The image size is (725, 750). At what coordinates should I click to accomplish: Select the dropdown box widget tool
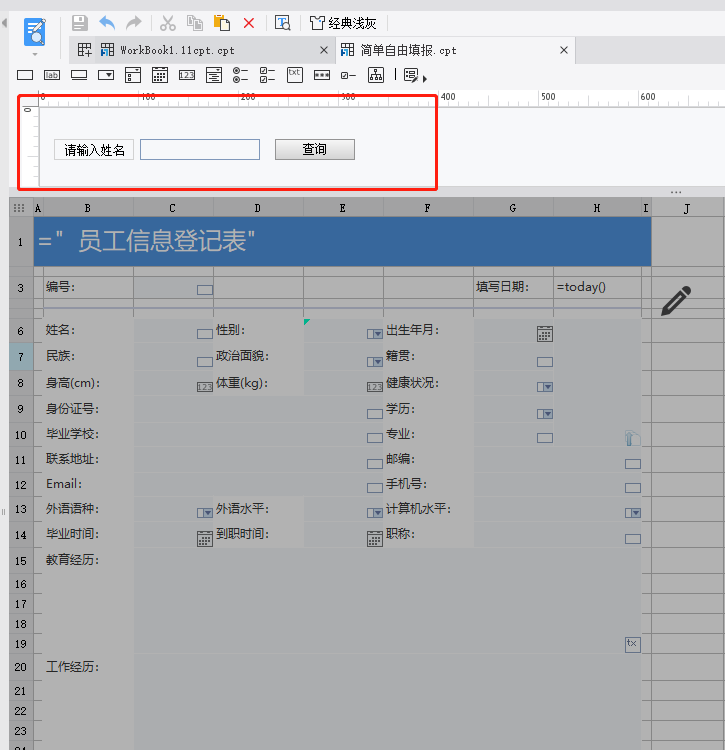tap(106, 75)
